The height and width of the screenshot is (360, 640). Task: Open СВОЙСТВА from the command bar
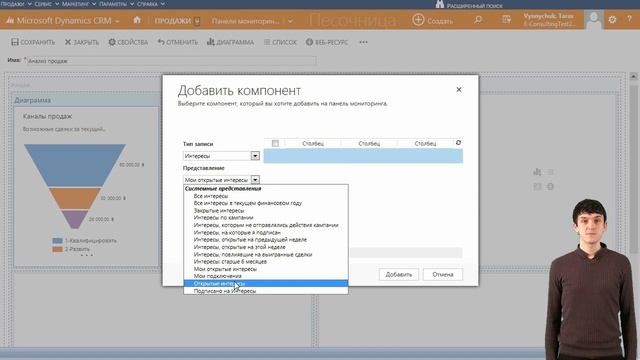pyautogui.click(x=128, y=42)
